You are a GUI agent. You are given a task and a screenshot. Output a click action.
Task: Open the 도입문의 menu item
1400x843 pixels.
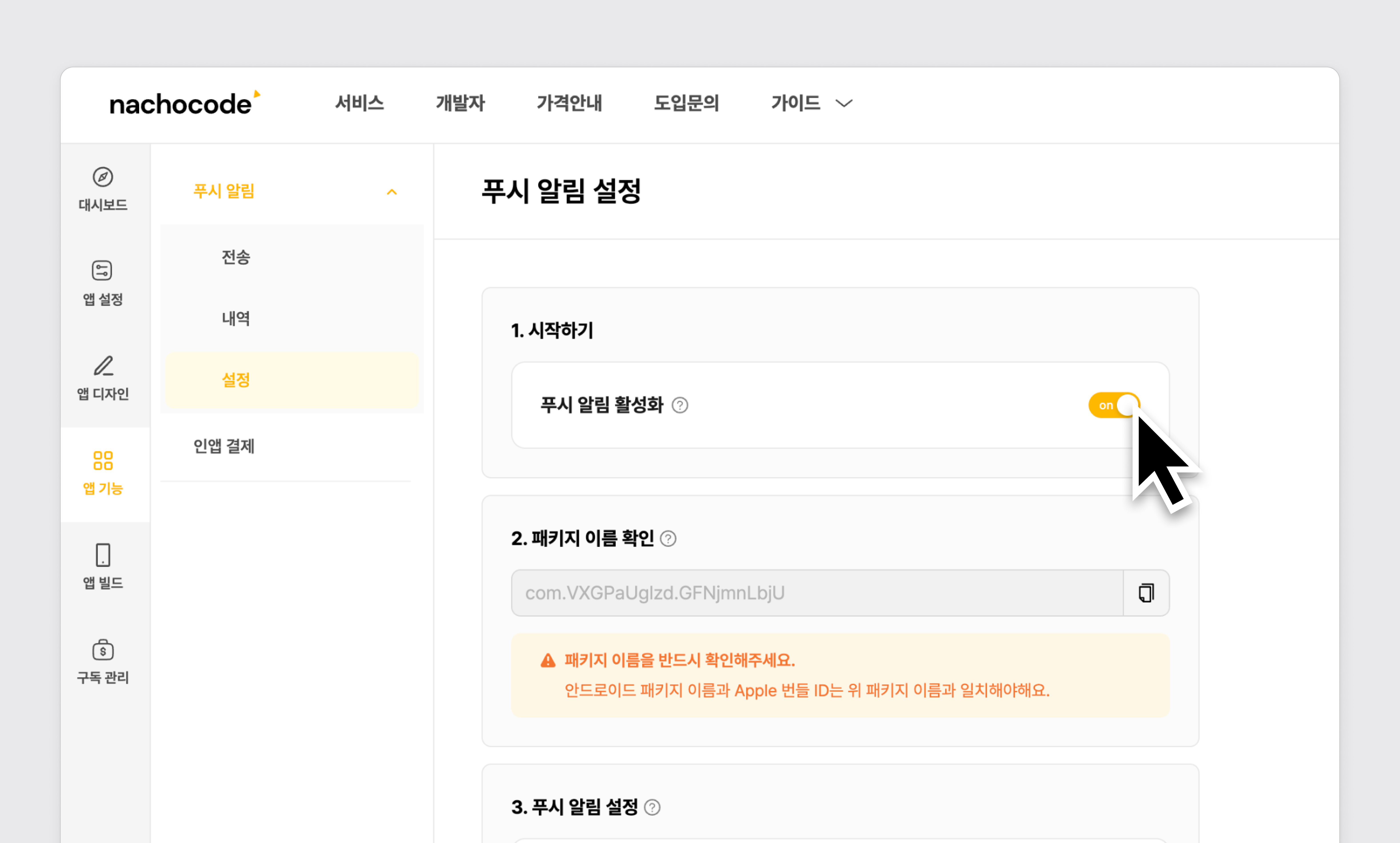pyautogui.click(x=686, y=103)
